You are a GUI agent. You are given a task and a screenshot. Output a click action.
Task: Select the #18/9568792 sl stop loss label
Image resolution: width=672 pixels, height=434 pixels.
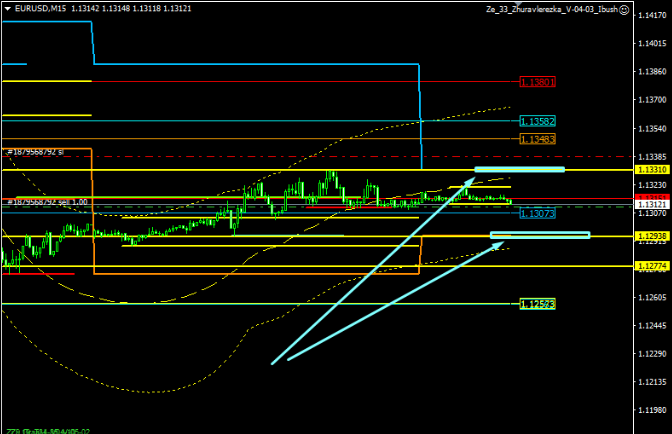click(36, 152)
